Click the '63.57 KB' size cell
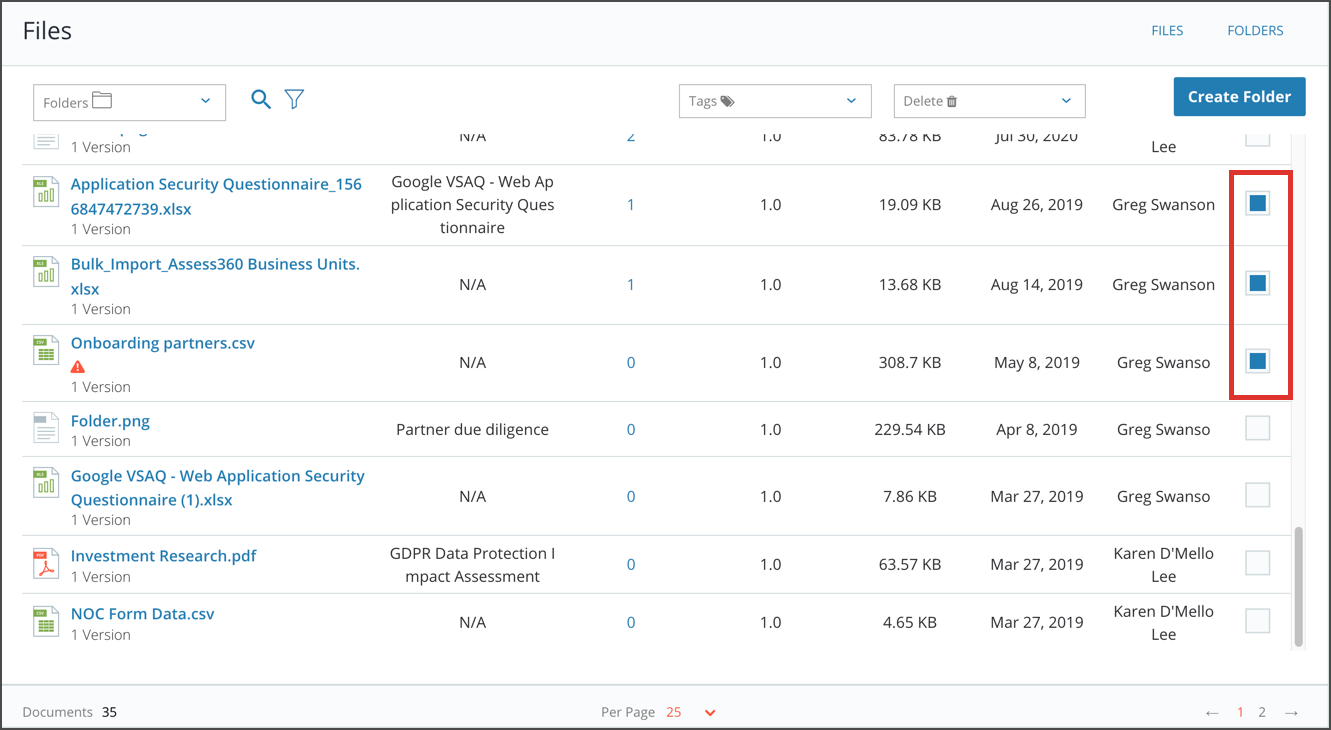 pos(910,565)
